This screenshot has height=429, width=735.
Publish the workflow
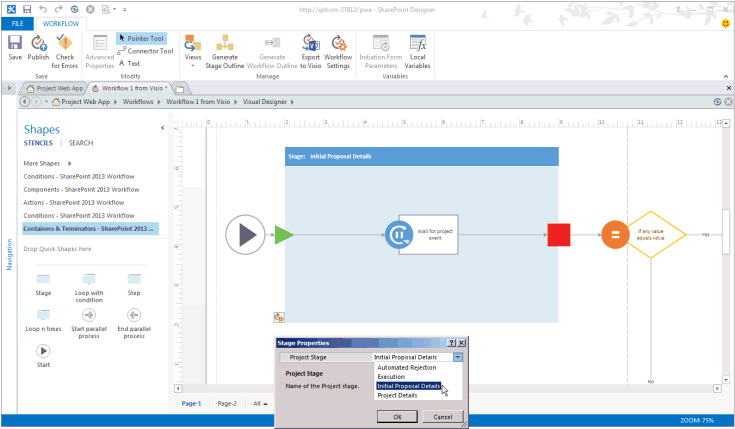38,48
